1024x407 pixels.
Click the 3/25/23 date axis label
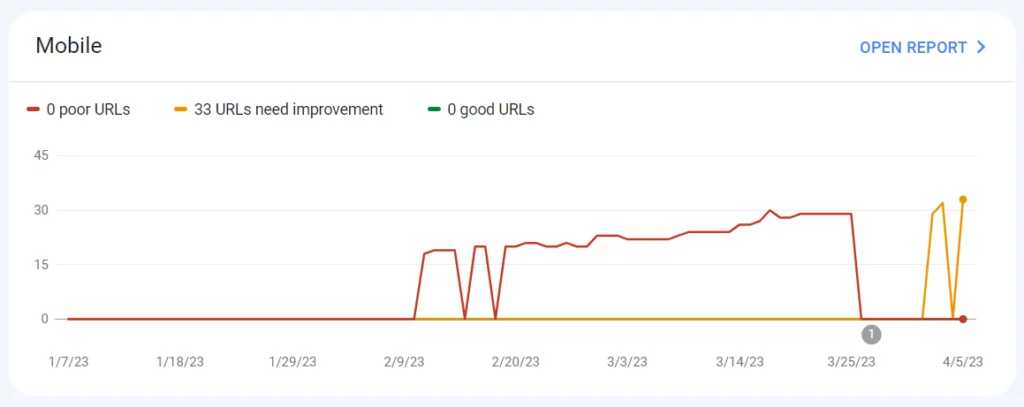(851, 361)
